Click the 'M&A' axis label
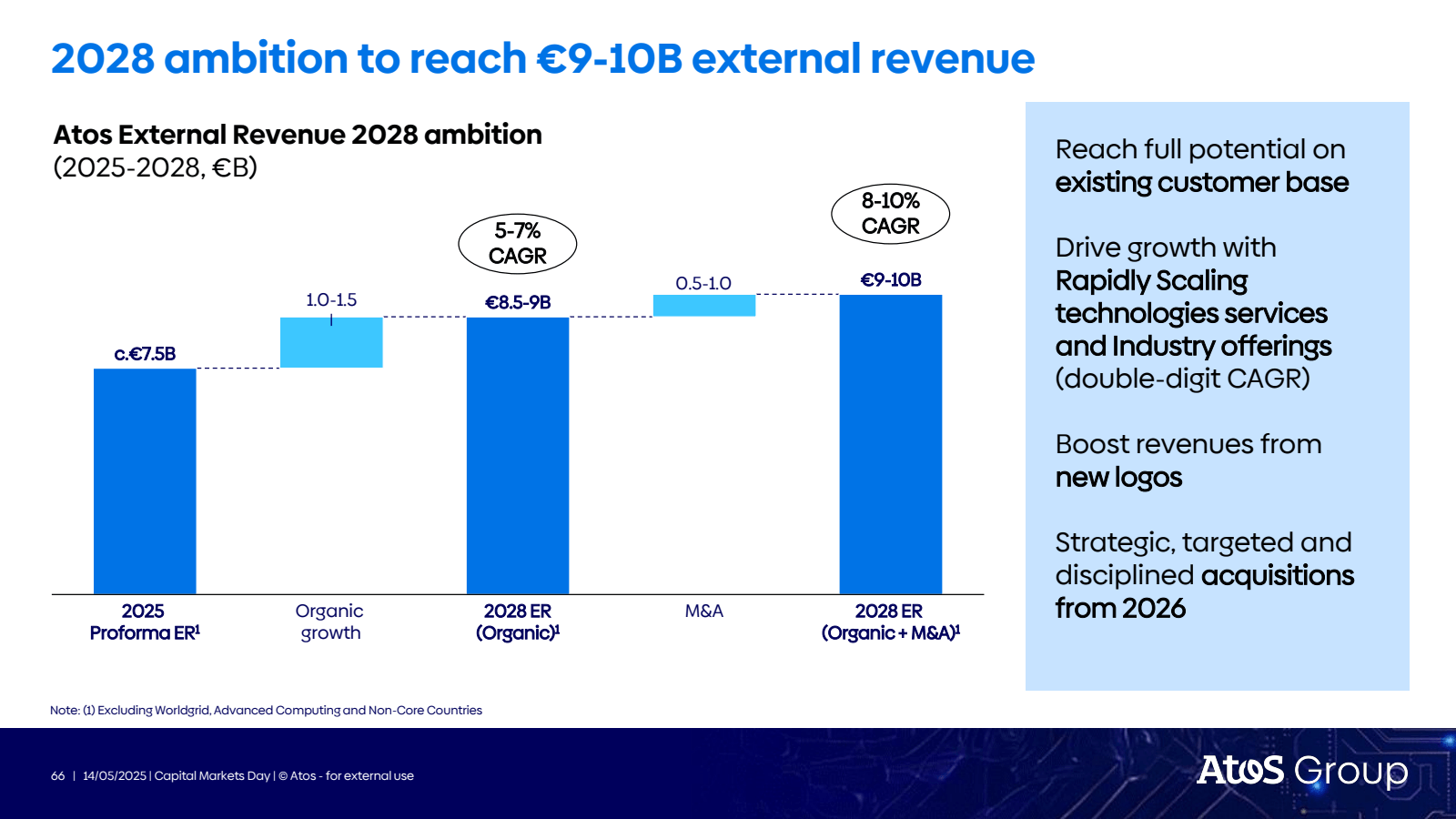Viewport: 1456px width, 819px height. point(704,612)
